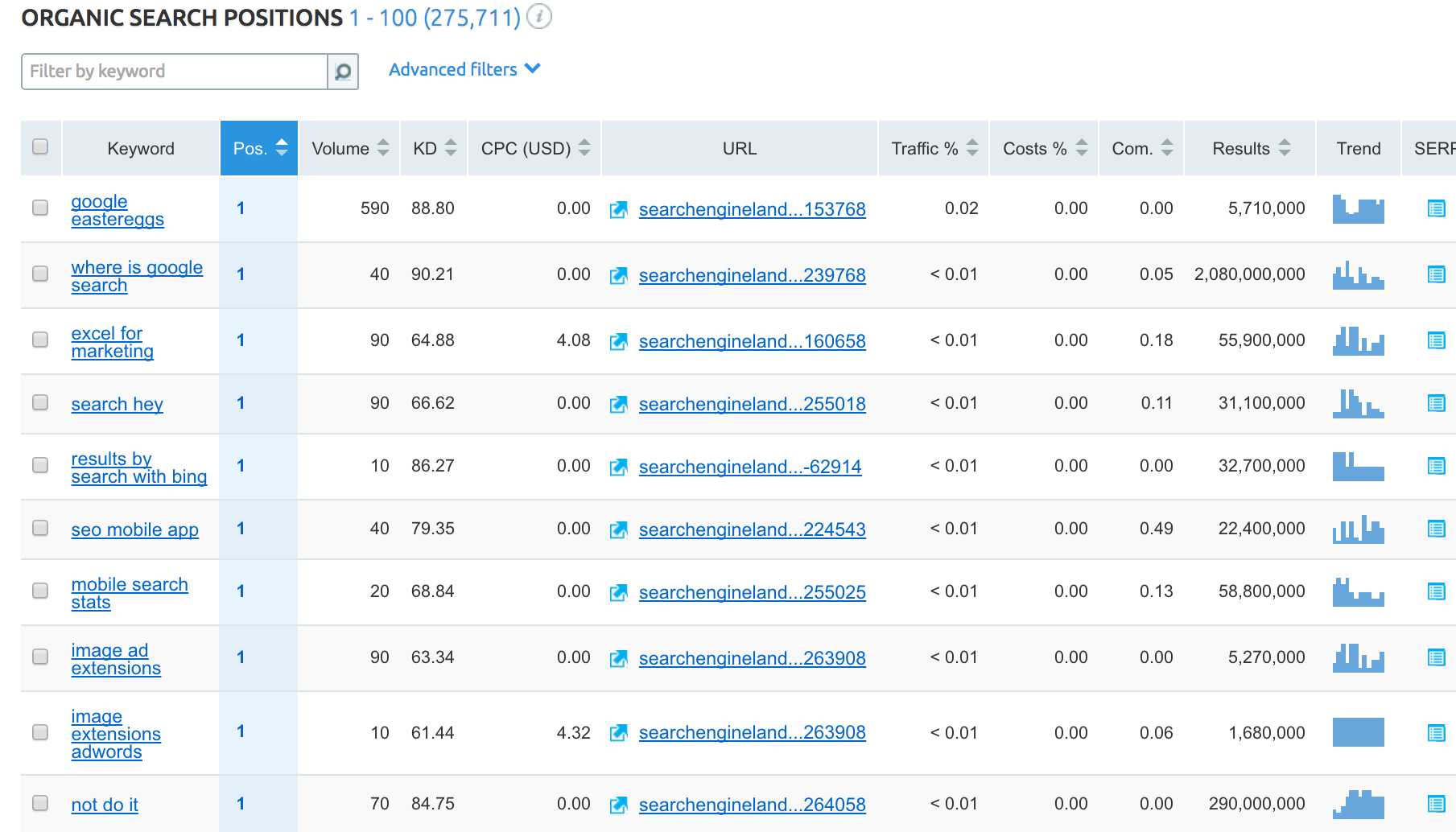Viewport: 1456px width, 832px height.
Task: Open external link icon for search hey row
Action: (618, 405)
